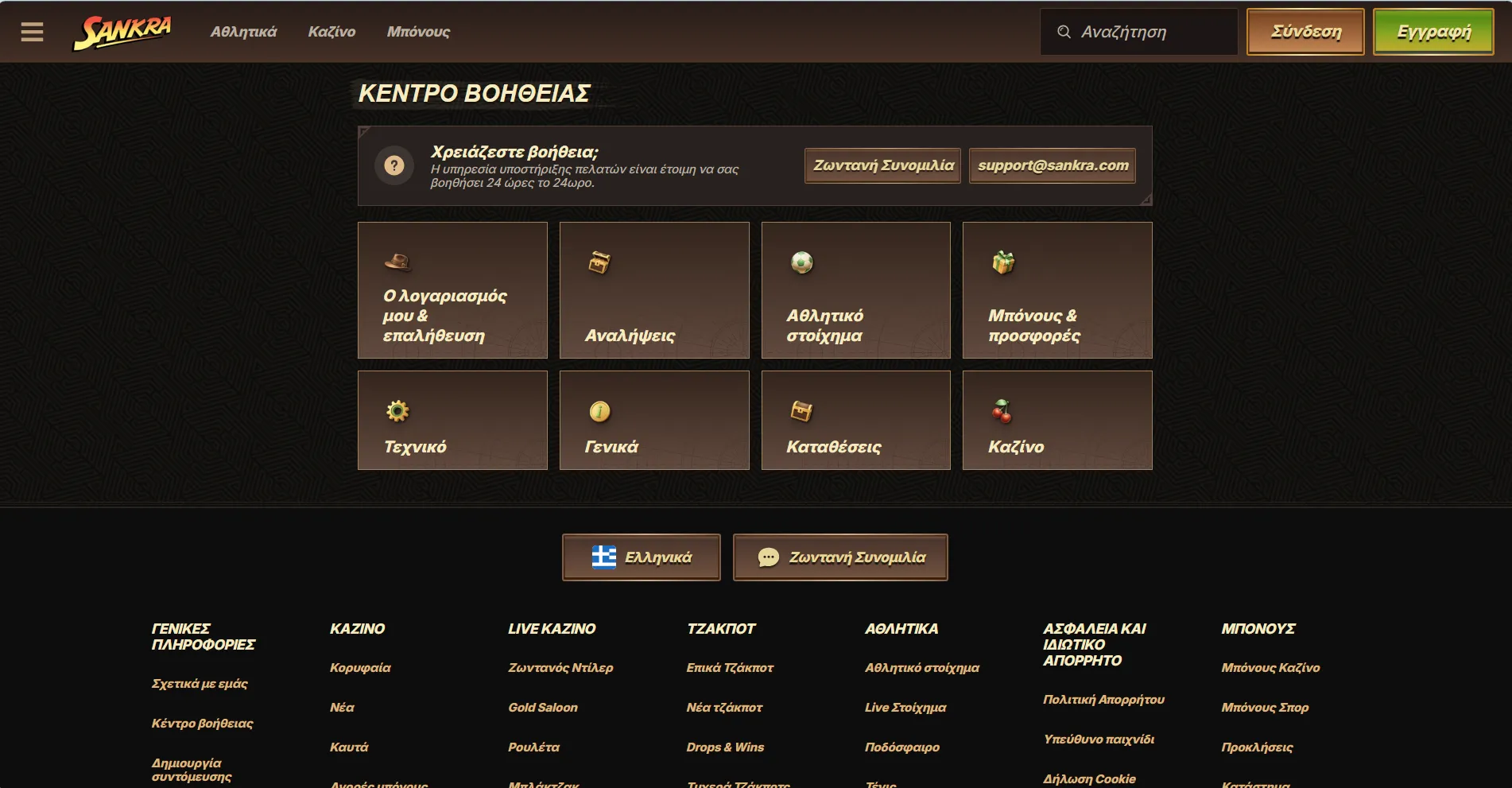Click the Μπόνους Καζίνο footer link
The height and width of the screenshot is (788, 1512).
pos(1270,668)
